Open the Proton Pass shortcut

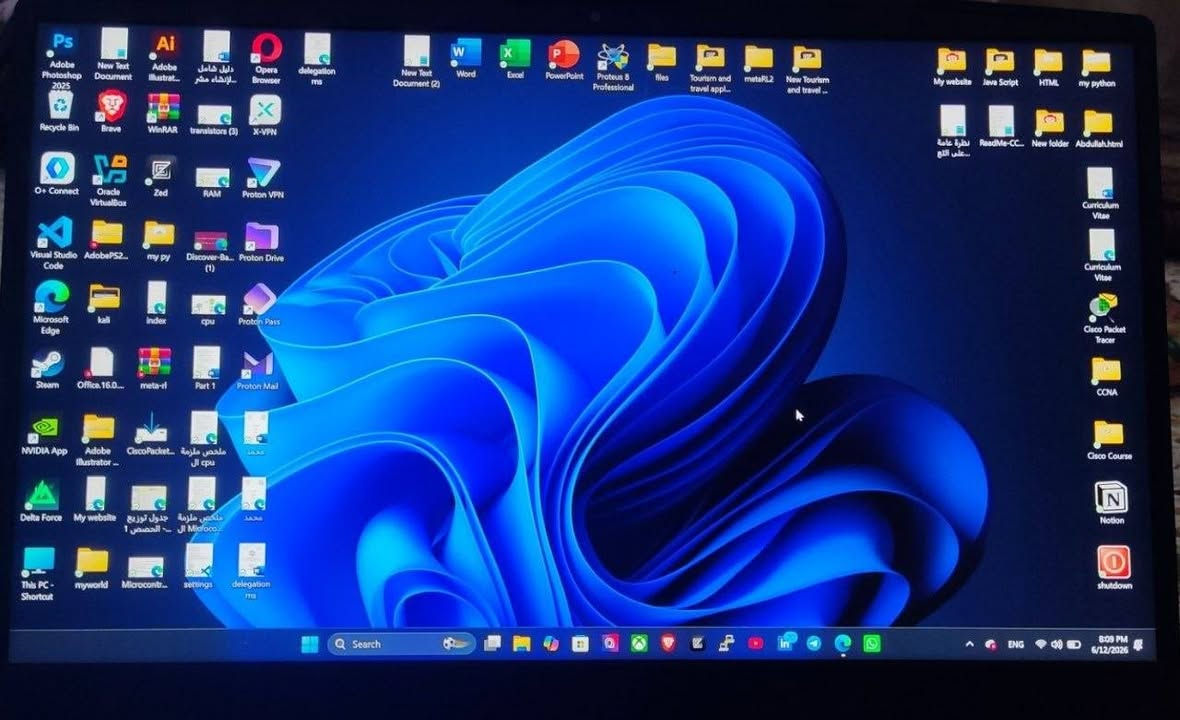[259, 305]
